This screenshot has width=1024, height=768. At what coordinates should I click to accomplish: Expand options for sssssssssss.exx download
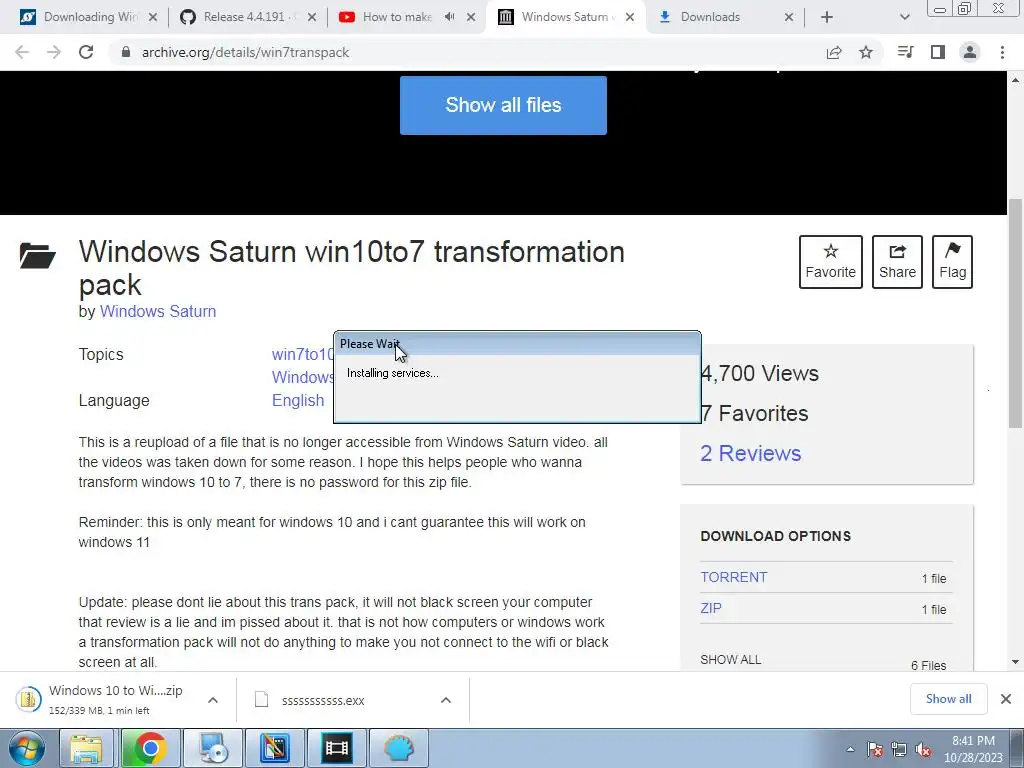tap(446, 700)
